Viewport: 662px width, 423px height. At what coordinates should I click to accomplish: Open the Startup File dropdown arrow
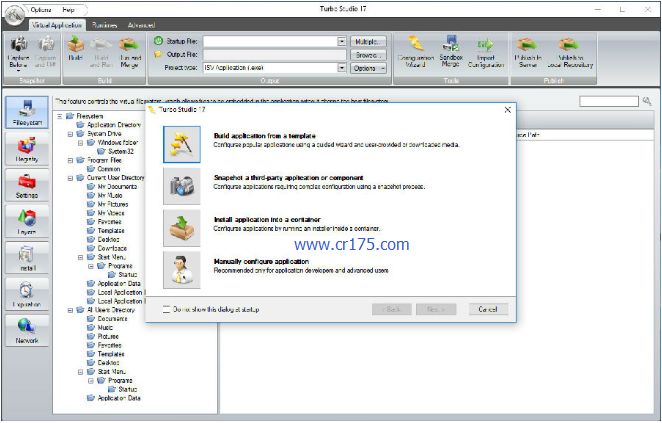click(x=342, y=41)
